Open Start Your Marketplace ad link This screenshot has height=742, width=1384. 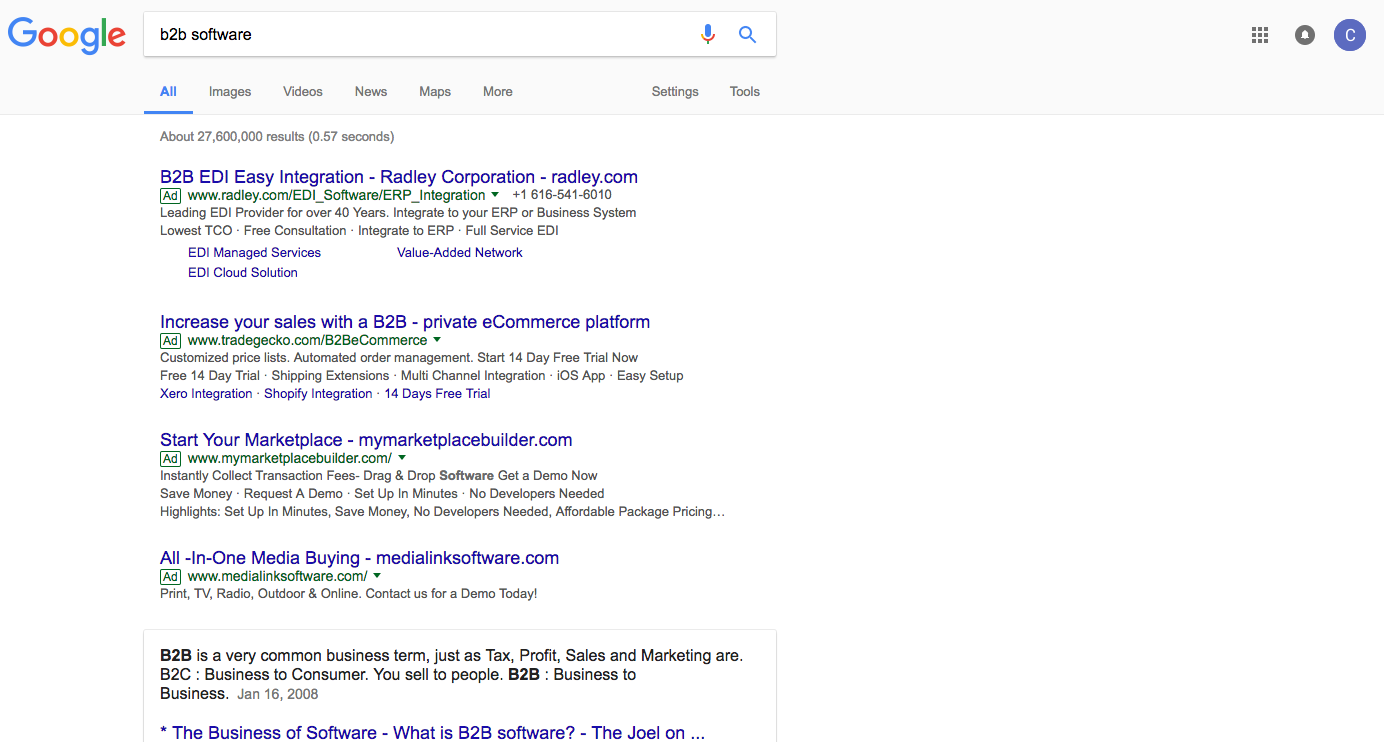[366, 440]
